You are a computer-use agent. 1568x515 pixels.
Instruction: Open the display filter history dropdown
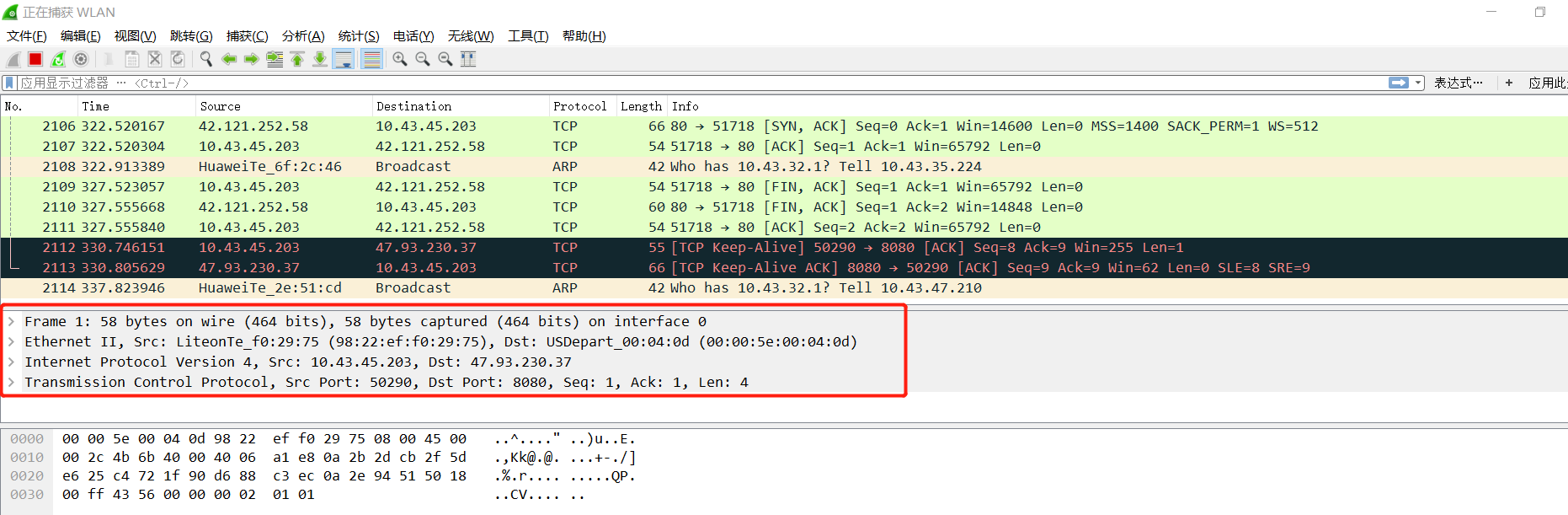click(1419, 83)
